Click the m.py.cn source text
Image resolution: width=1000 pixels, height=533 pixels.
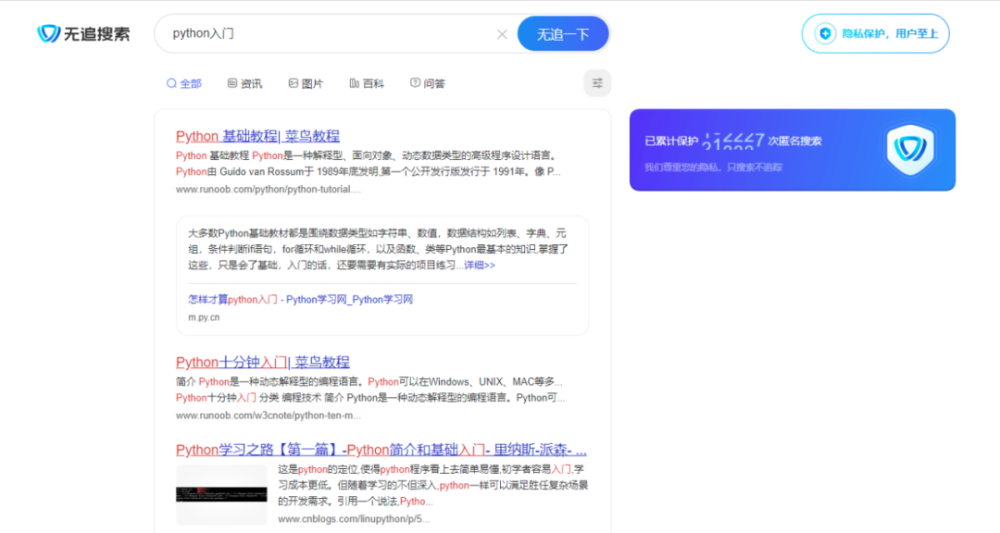click(203, 317)
